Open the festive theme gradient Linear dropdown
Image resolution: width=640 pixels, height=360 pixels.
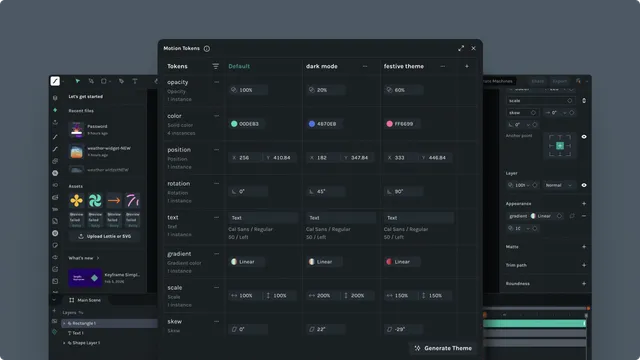[x=402, y=262]
